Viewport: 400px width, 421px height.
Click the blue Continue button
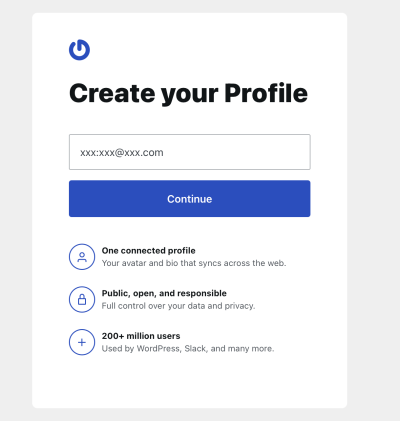(190, 199)
